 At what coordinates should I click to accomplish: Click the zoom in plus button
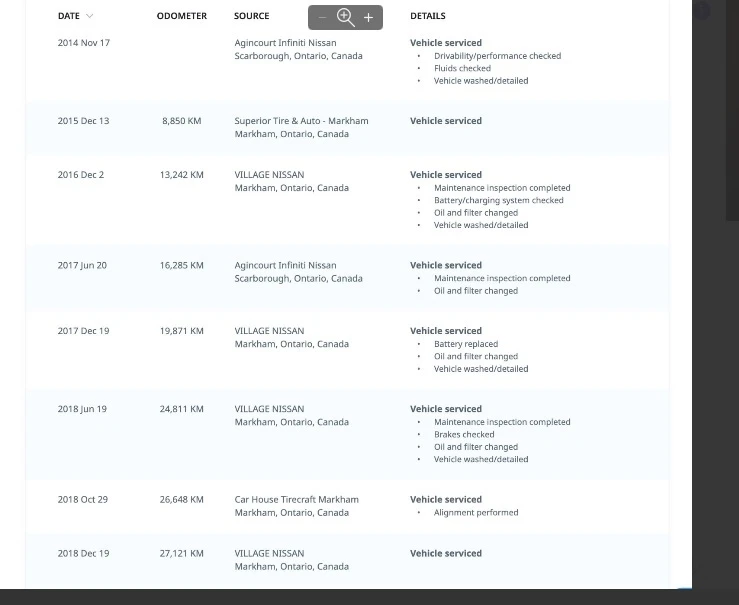tap(369, 18)
